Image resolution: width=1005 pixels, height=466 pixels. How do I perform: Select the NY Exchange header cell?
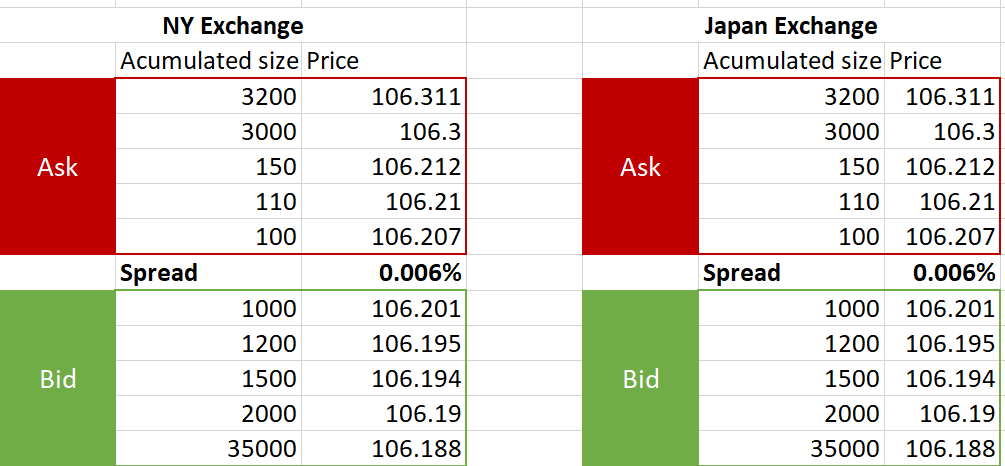(x=232, y=26)
